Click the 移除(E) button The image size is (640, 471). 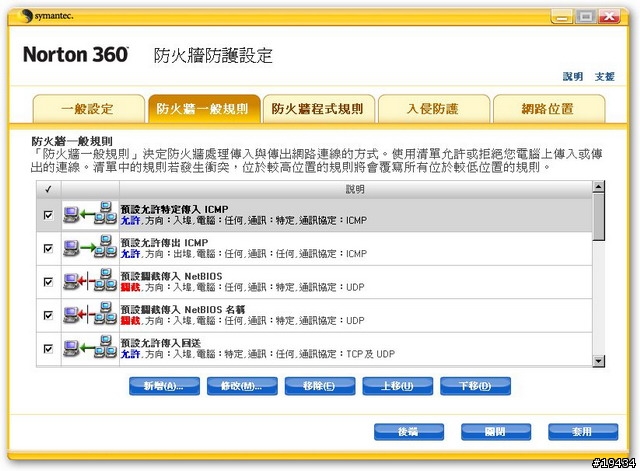click(320, 386)
